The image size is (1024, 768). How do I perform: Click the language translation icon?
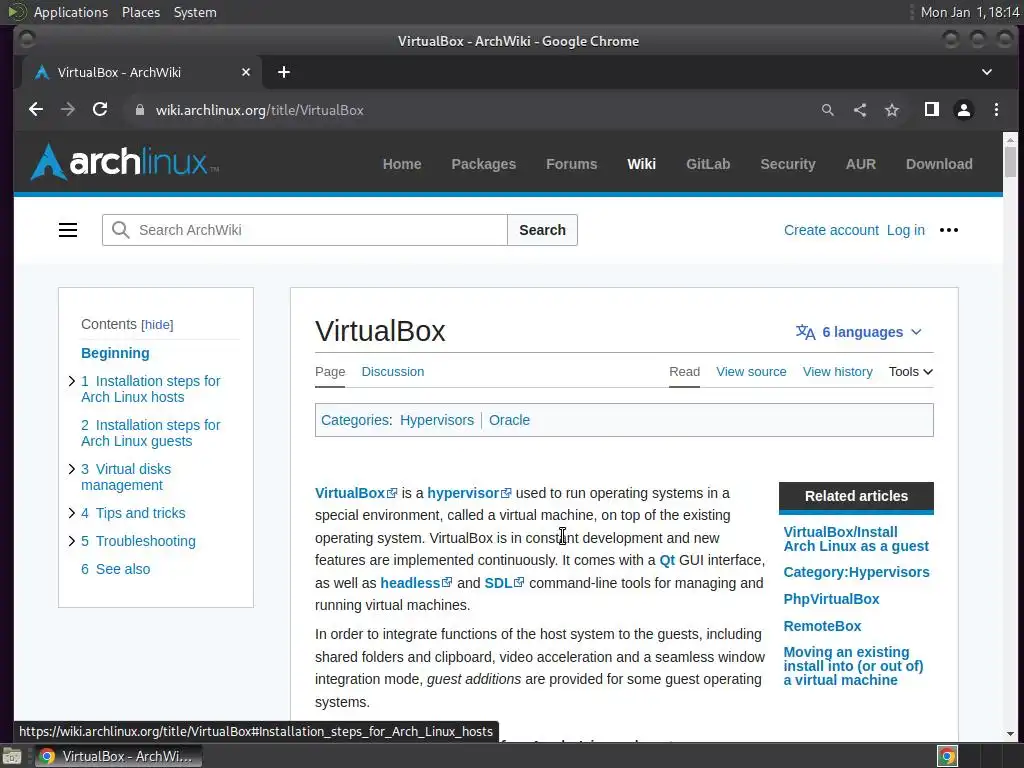(805, 332)
